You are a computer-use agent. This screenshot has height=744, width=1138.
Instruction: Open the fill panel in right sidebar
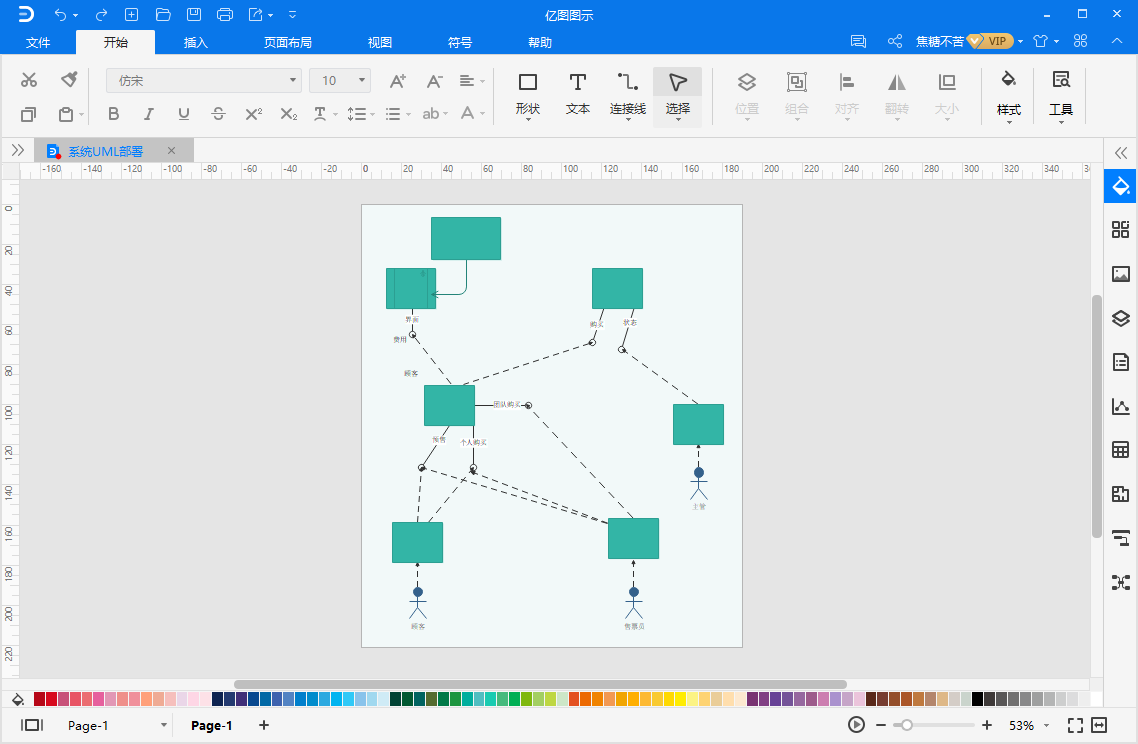pyautogui.click(x=1121, y=187)
